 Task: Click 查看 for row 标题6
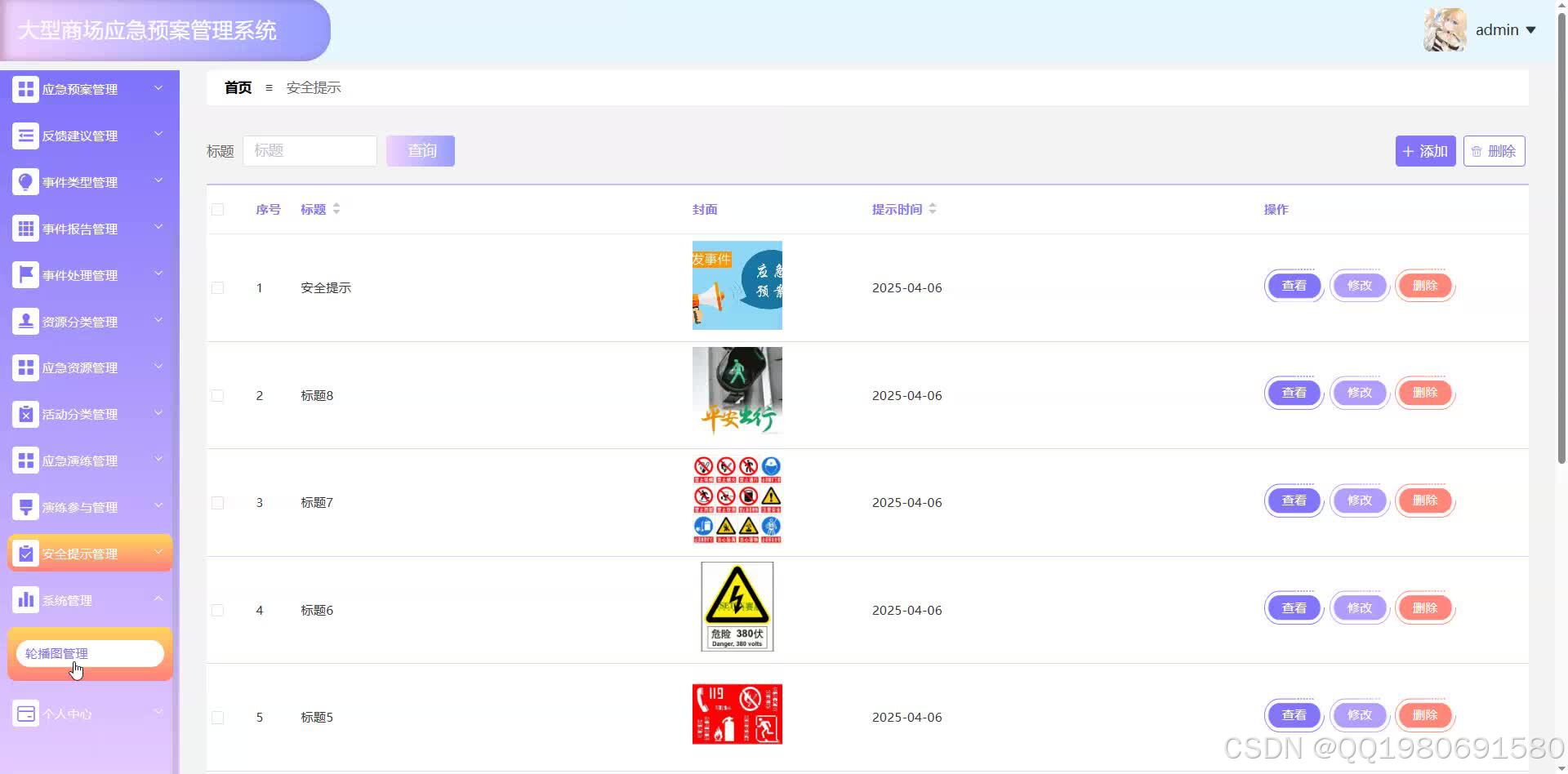[x=1294, y=608]
